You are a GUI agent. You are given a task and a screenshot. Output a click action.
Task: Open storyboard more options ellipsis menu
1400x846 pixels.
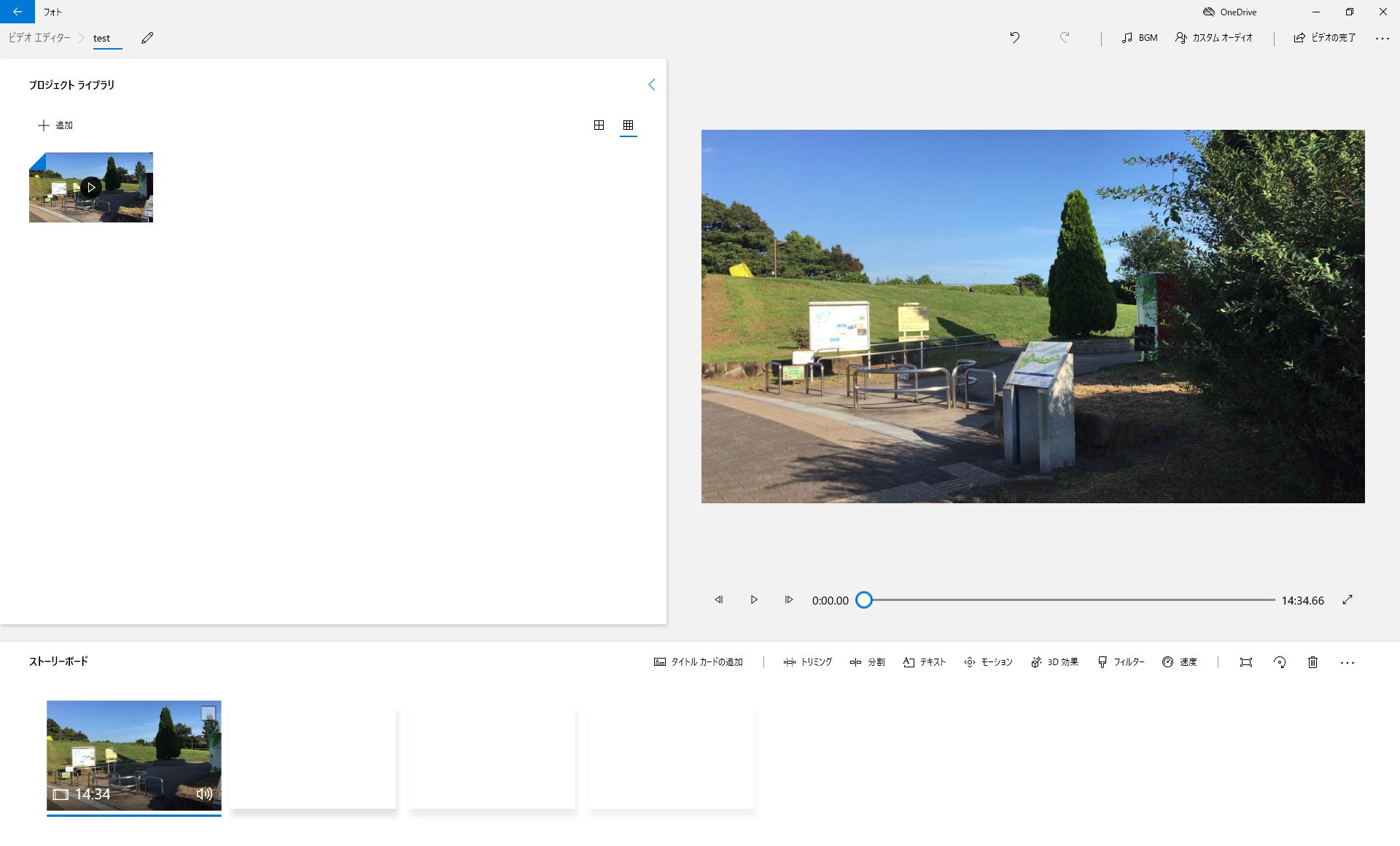click(x=1347, y=662)
